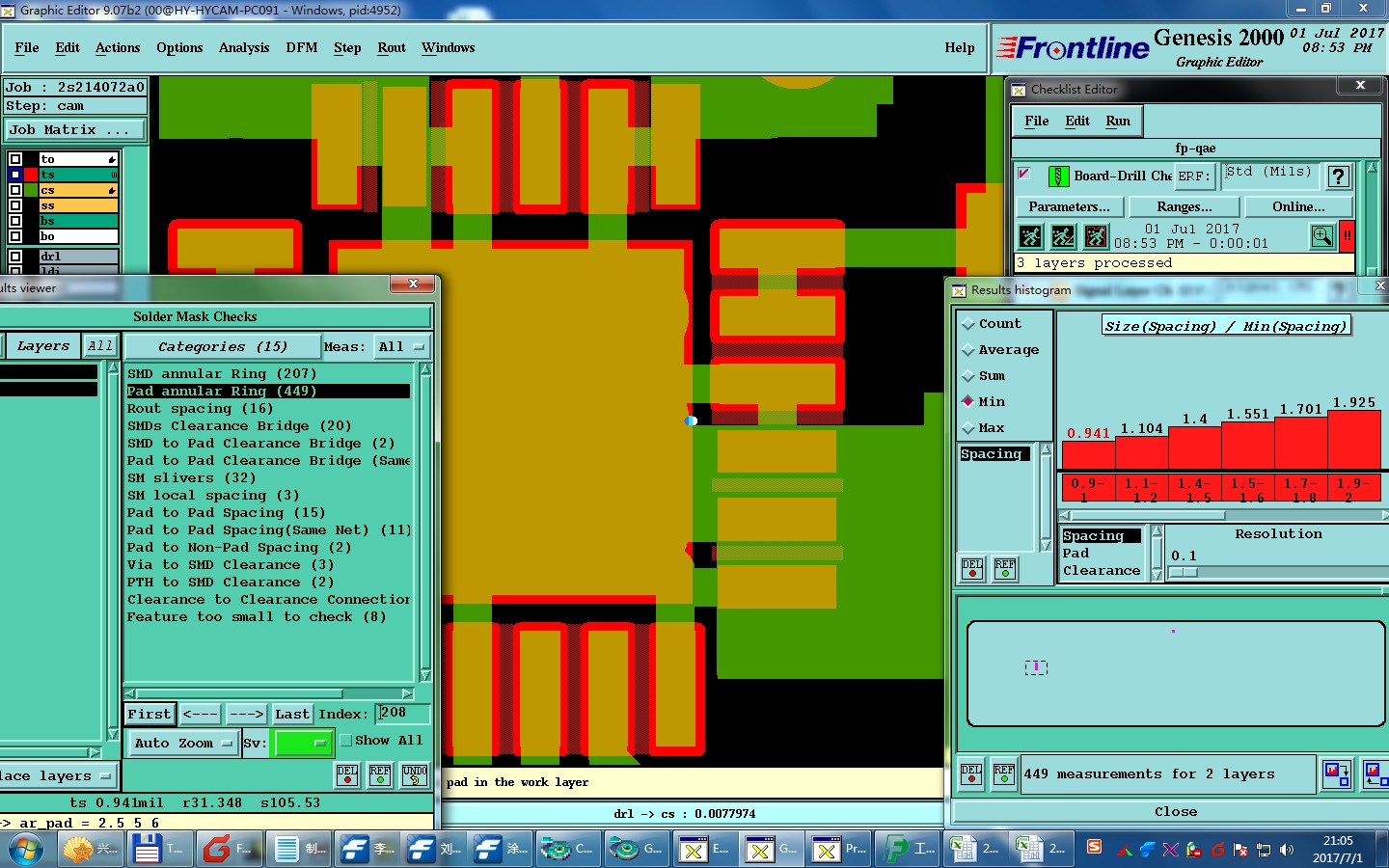Open the first Genesis disc taskbar item
This screenshot has width=1389, height=868.
click(x=569, y=850)
